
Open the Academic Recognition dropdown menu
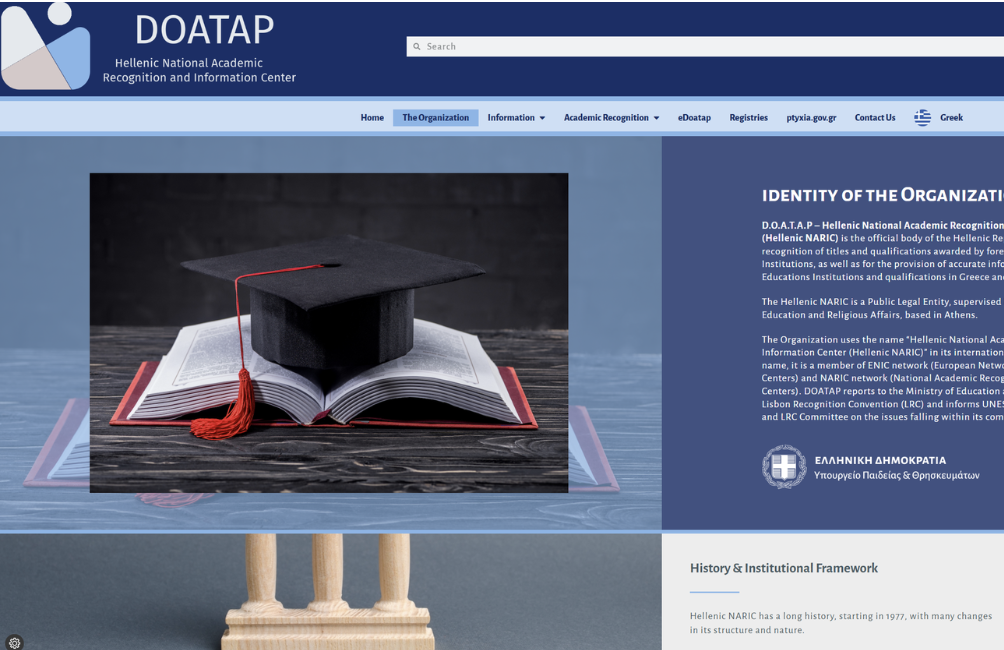611,118
